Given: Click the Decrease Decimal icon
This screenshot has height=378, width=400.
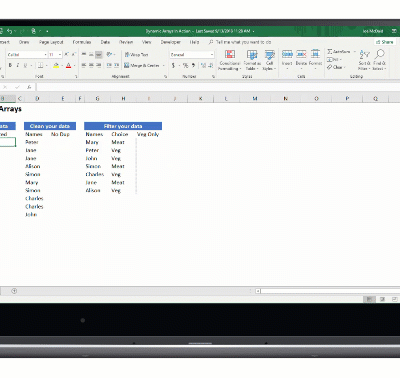Looking at the screenshot, I should [211, 65].
